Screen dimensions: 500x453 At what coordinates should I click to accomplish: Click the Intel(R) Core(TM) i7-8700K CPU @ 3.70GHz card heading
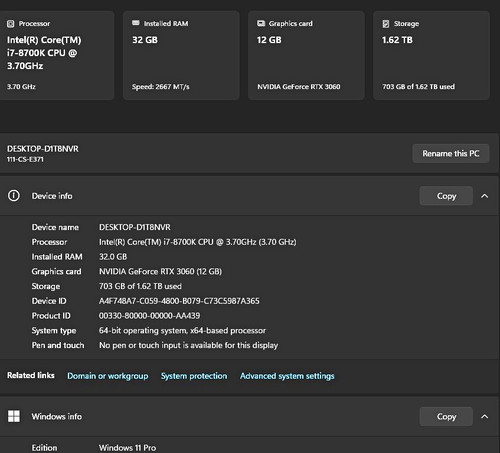point(44,53)
